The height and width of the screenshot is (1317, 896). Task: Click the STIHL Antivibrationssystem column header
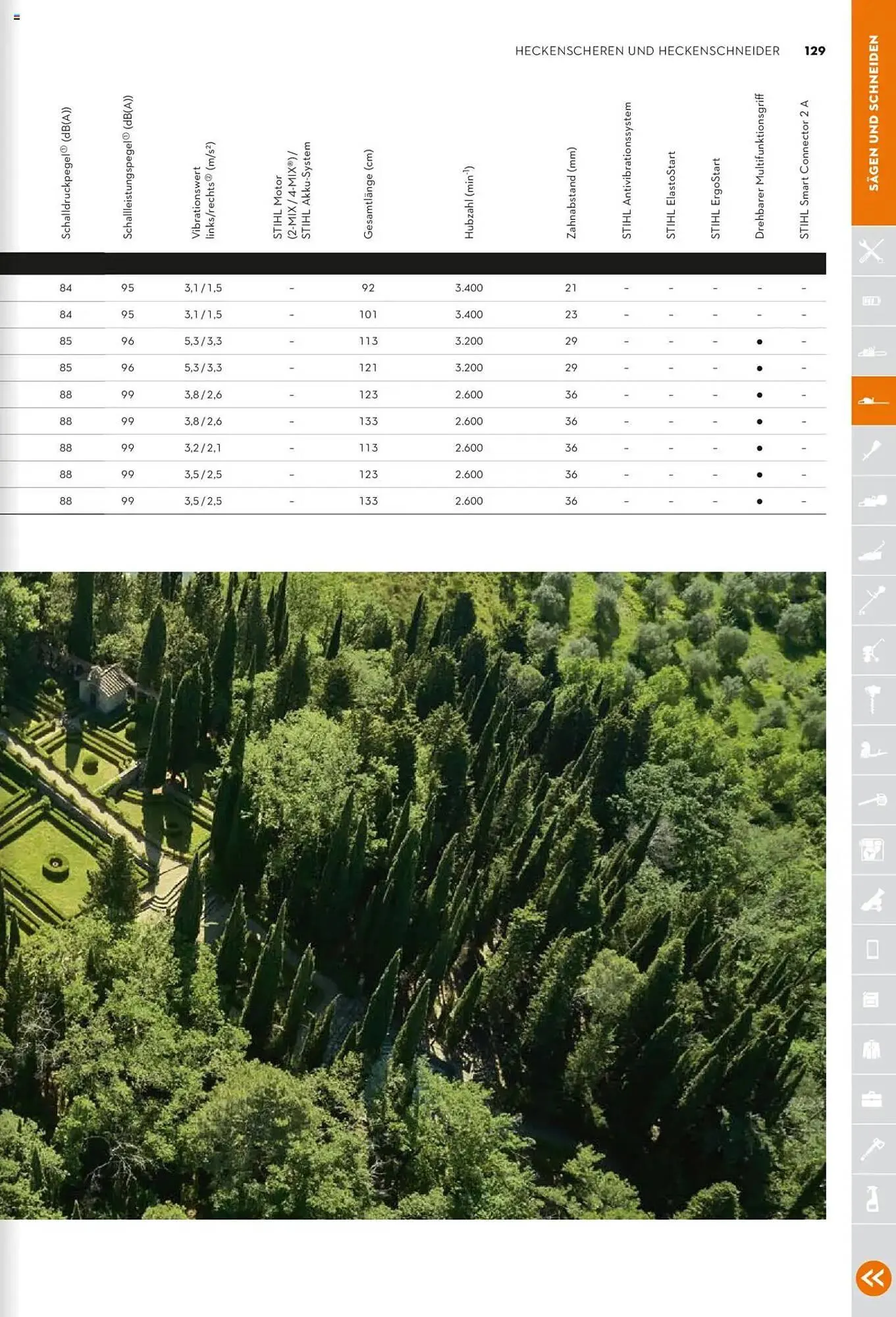pyautogui.click(x=626, y=170)
